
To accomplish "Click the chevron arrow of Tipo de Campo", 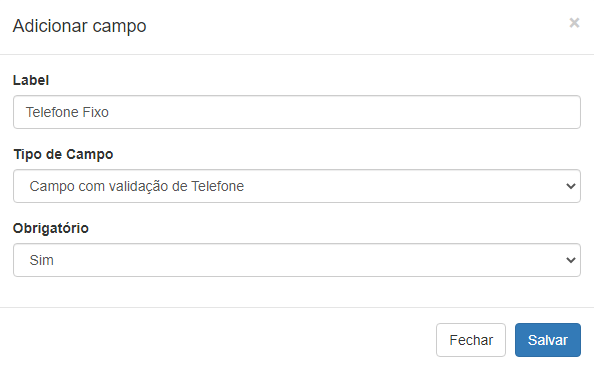I will tap(571, 186).
